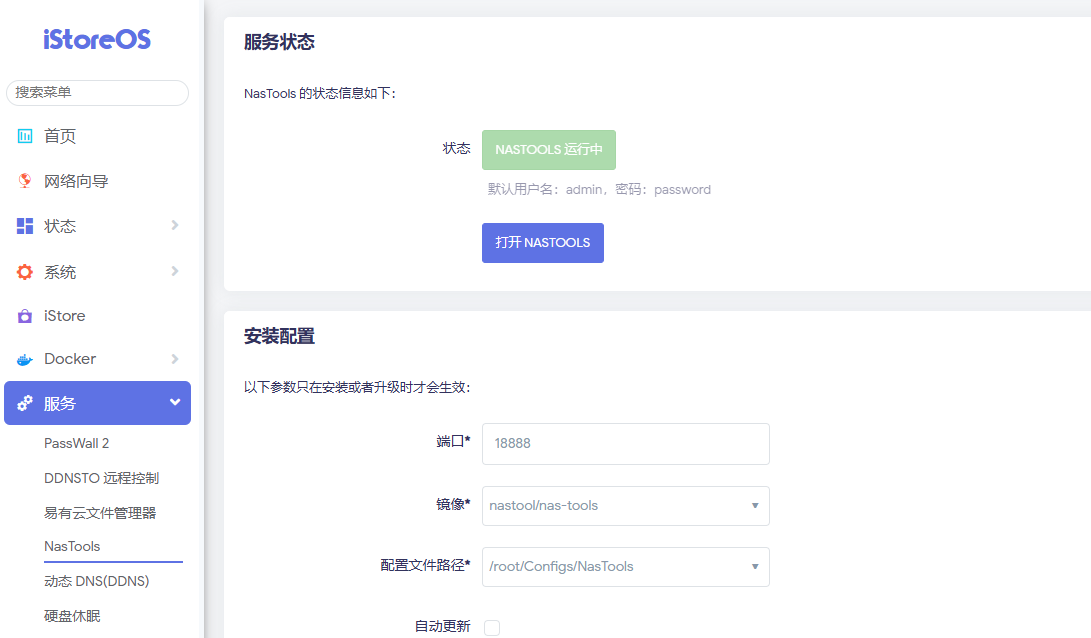1091x638 pixels.
Task: Click the 网络向导 globe icon
Action: (25, 181)
